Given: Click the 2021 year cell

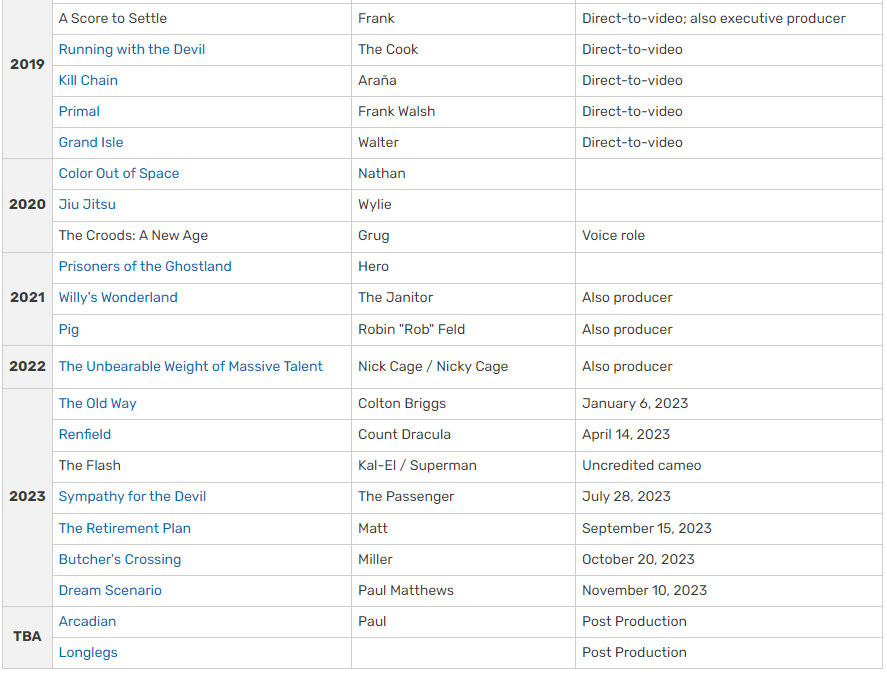Looking at the screenshot, I should click(x=27, y=298).
